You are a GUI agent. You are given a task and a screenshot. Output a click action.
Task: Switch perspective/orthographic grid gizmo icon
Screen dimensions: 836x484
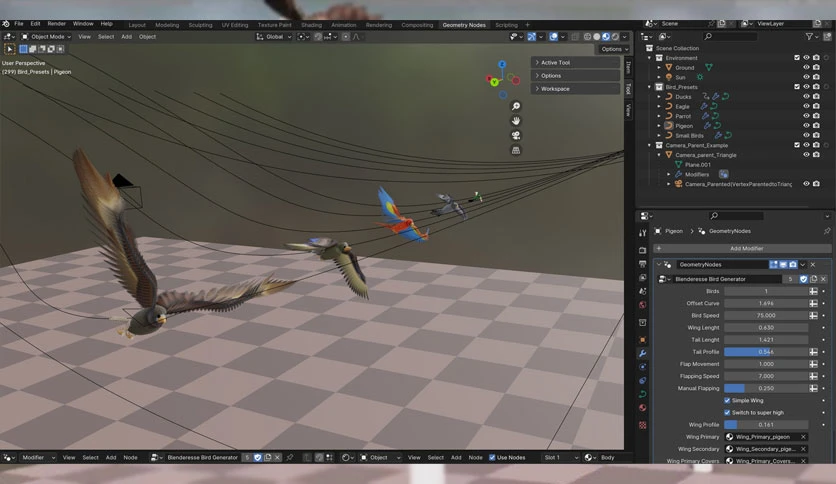tap(516, 150)
